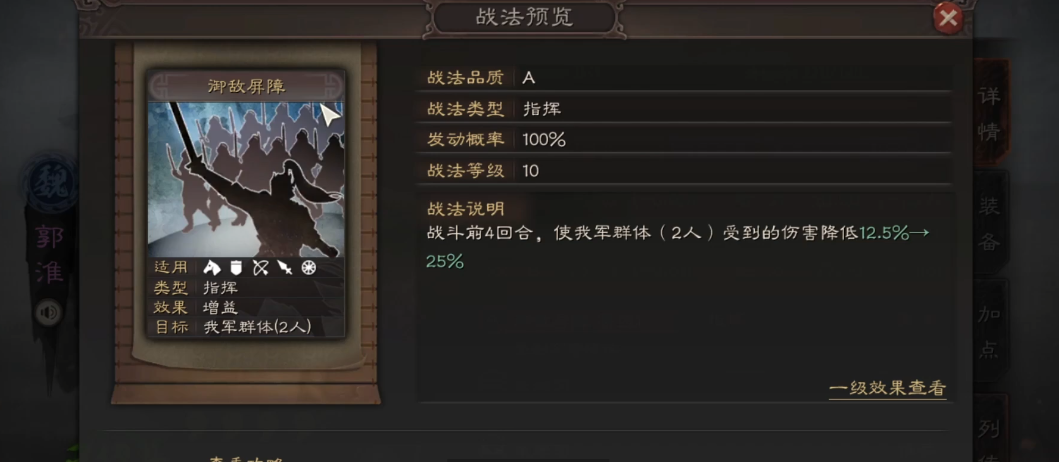Screen dimensions: 1059x462
Task: Click the siege wheel troop icon
Action: click(309, 268)
